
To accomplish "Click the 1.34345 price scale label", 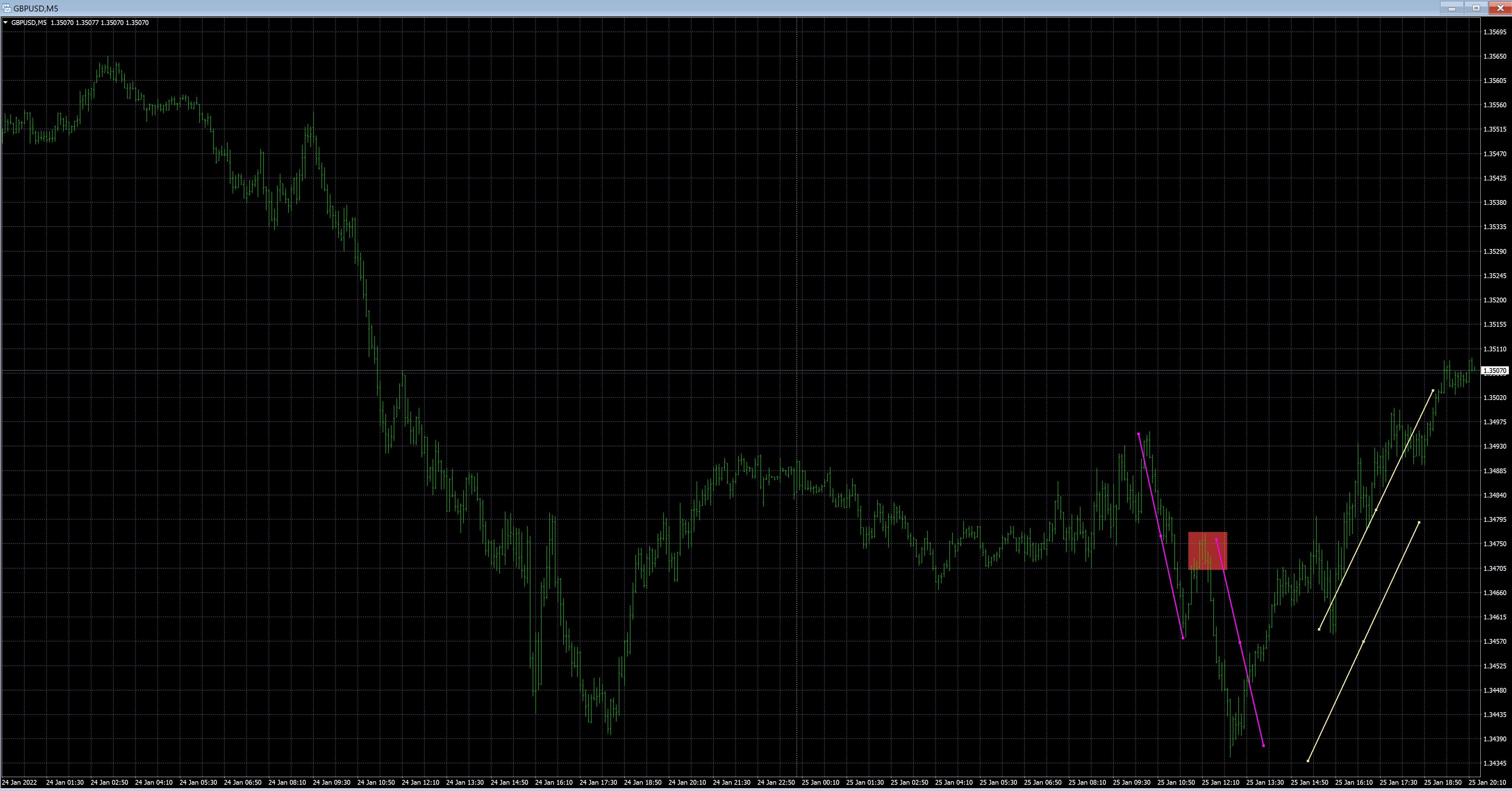I will pyautogui.click(x=1494, y=764).
